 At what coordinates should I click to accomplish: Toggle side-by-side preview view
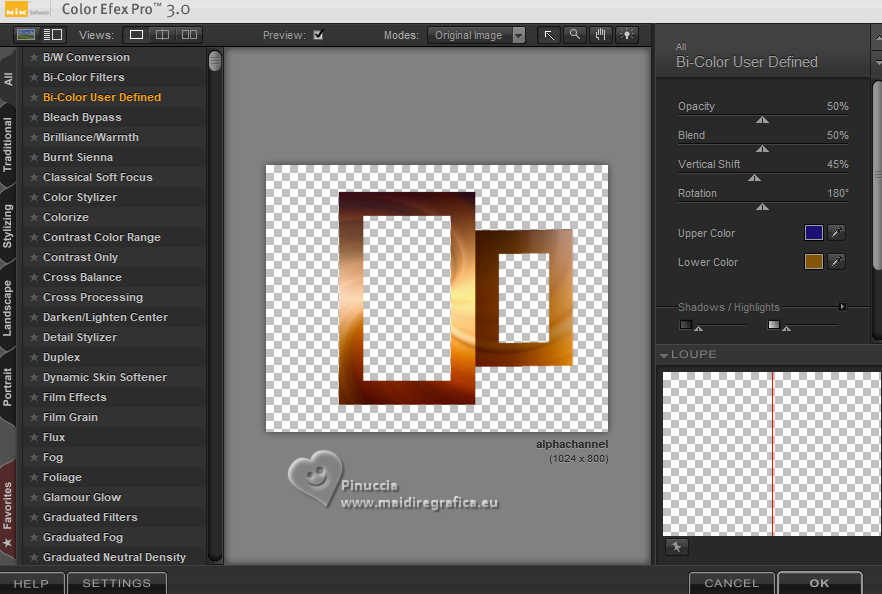click(189, 35)
